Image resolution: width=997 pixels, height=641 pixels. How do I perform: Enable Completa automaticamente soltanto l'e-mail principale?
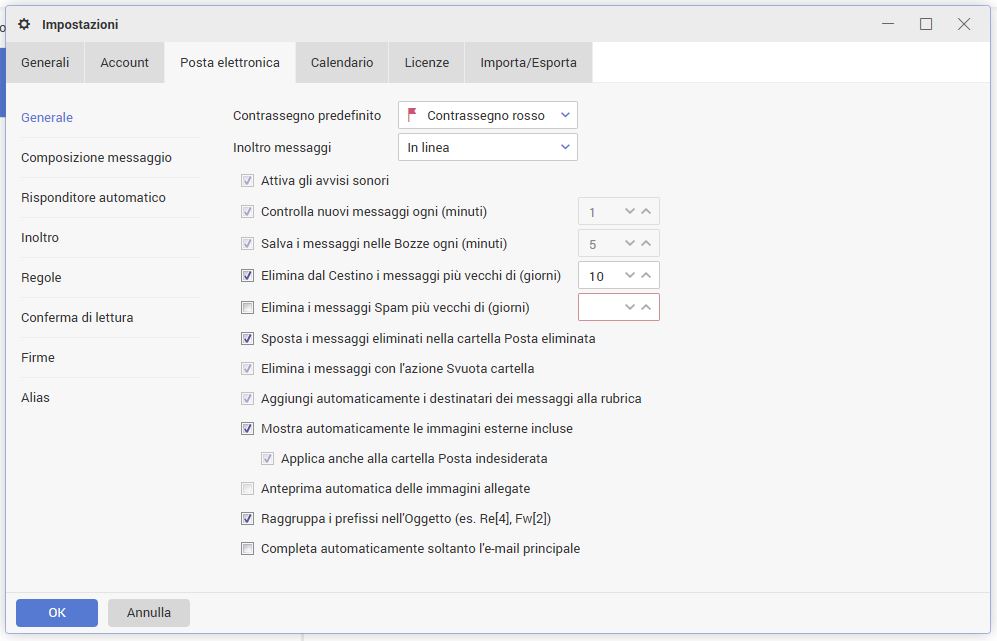pos(248,549)
